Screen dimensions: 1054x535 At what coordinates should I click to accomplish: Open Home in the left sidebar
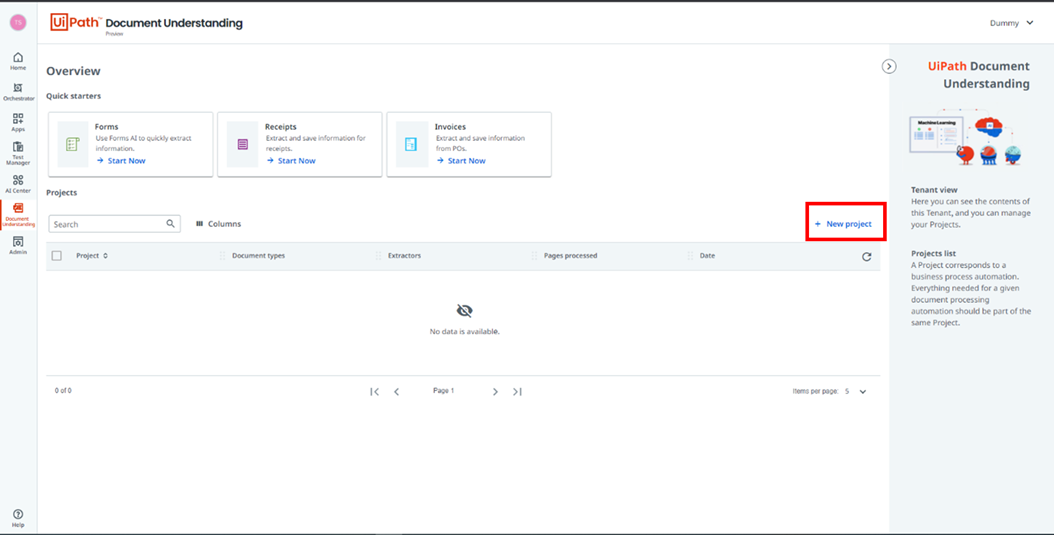pyautogui.click(x=18, y=61)
